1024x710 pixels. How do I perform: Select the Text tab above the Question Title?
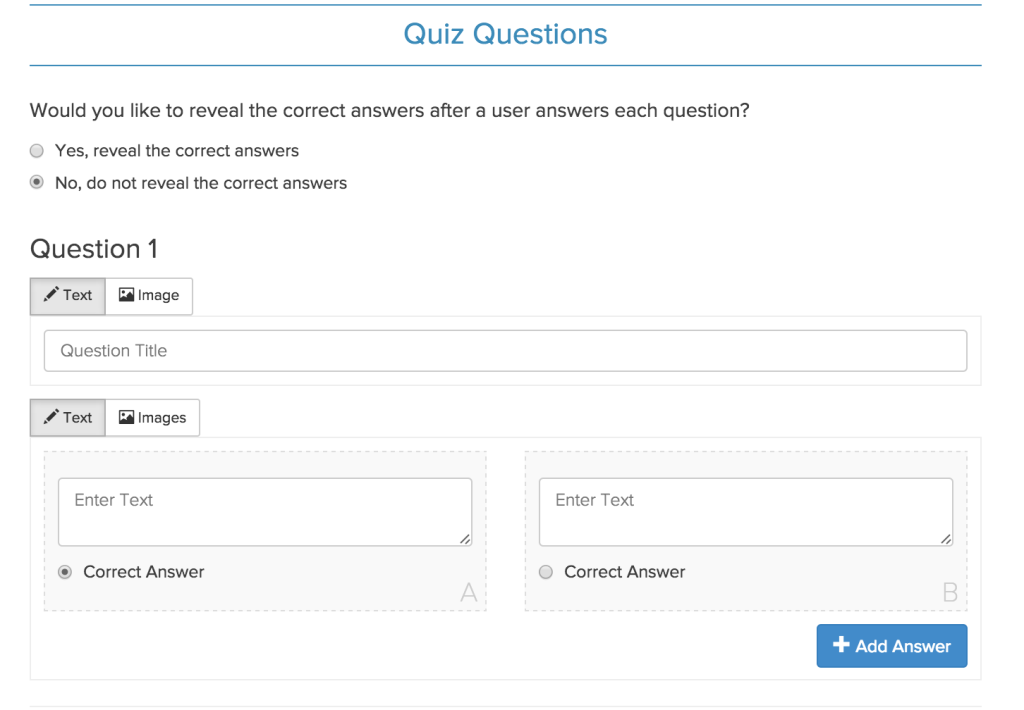[x=68, y=296]
